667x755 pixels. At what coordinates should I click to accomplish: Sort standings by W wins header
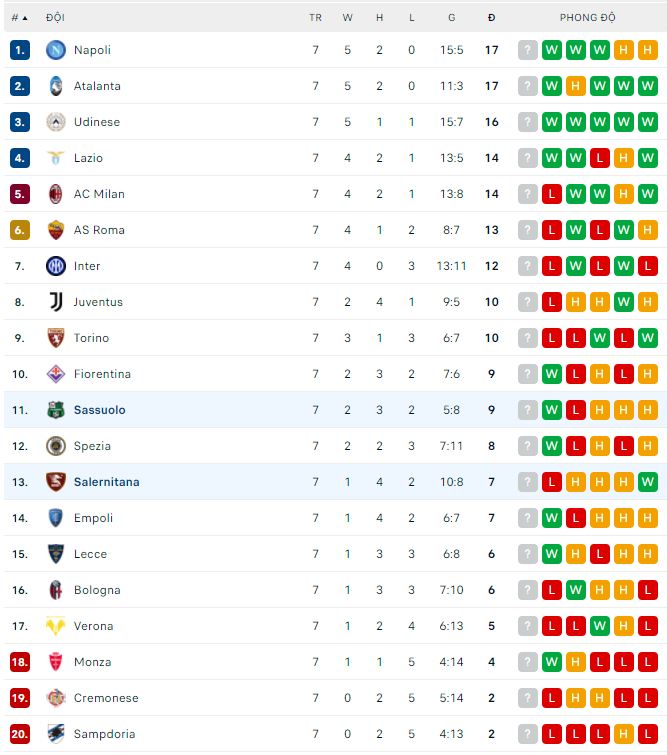pos(347,18)
